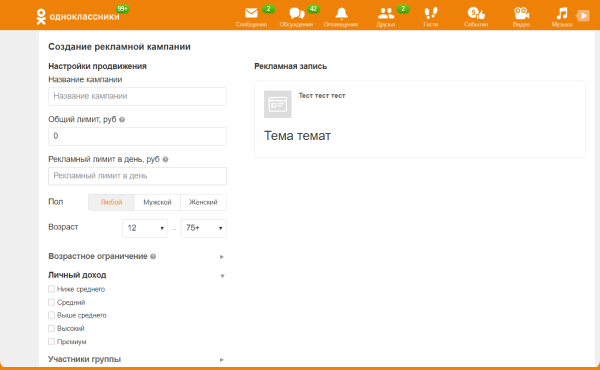The width and height of the screenshot is (600, 370).
Task: Click the Название кампании input field
Action: pyautogui.click(x=137, y=96)
